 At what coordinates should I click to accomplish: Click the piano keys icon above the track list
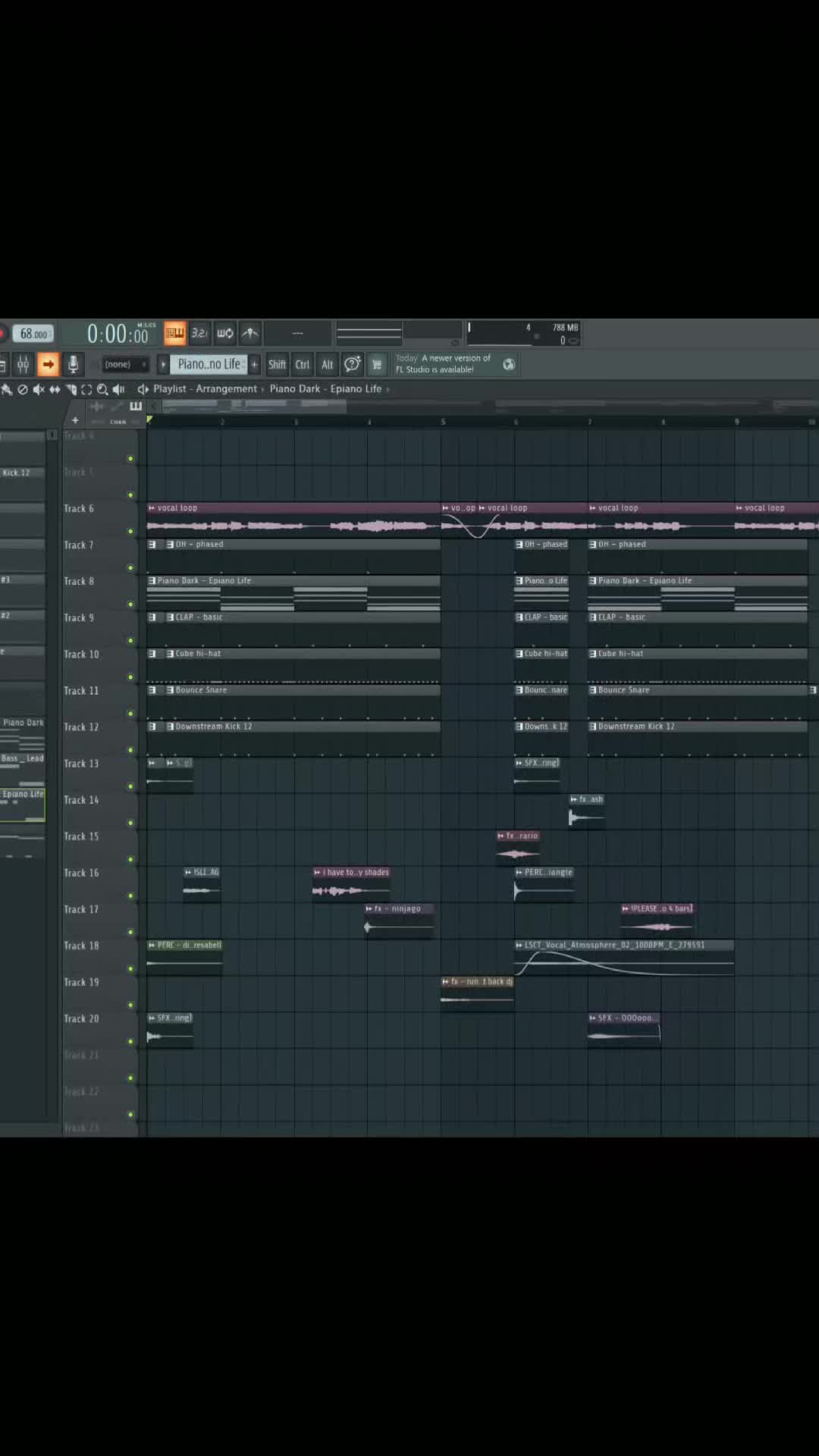click(136, 406)
